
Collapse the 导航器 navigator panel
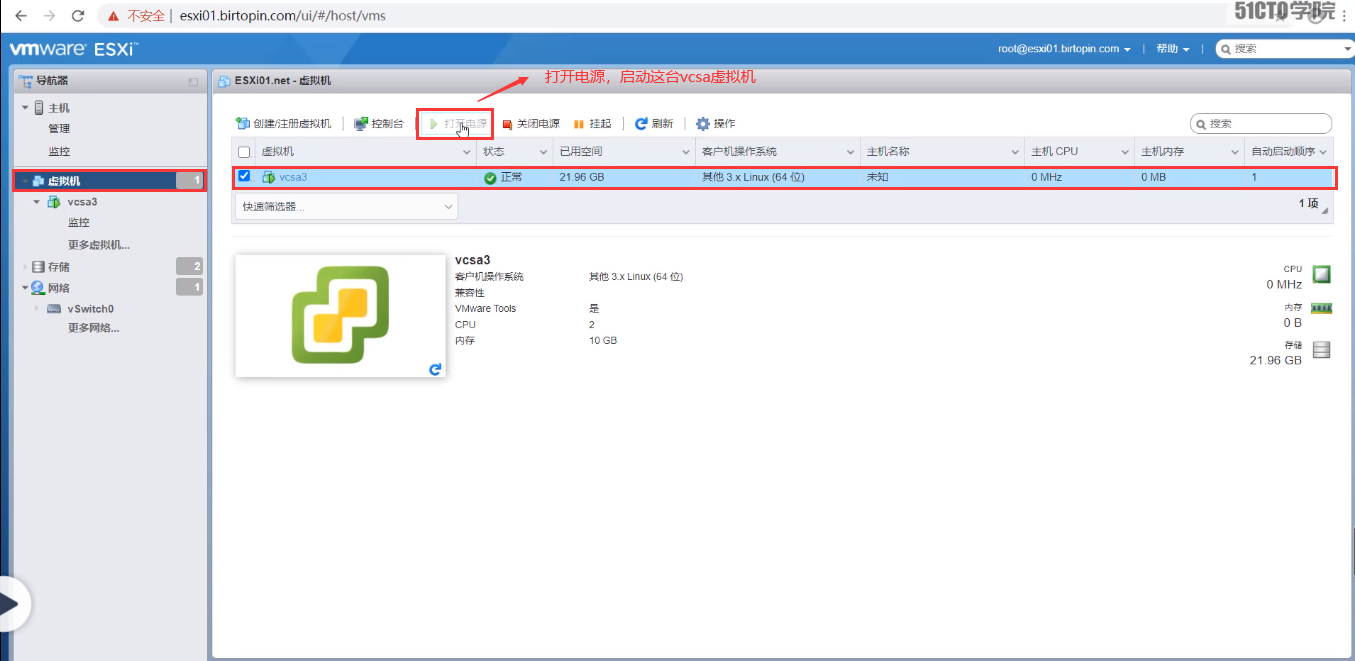click(193, 81)
